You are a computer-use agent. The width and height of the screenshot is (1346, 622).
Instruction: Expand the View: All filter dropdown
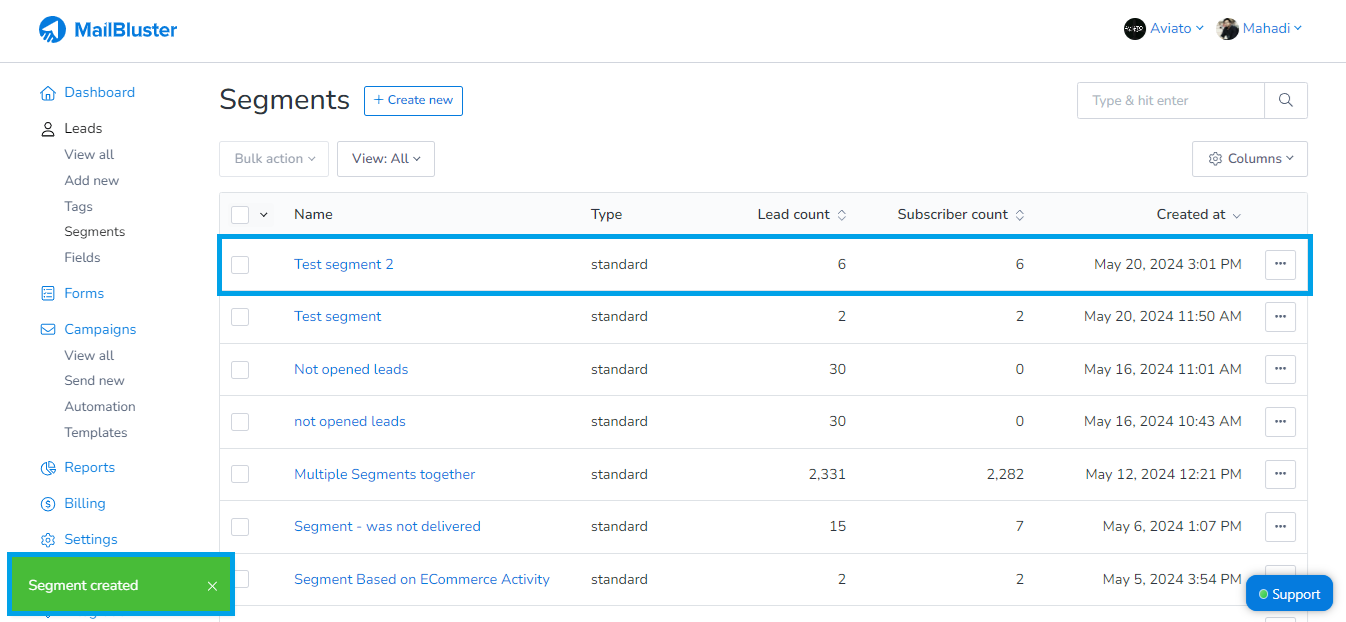coord(385,158)
